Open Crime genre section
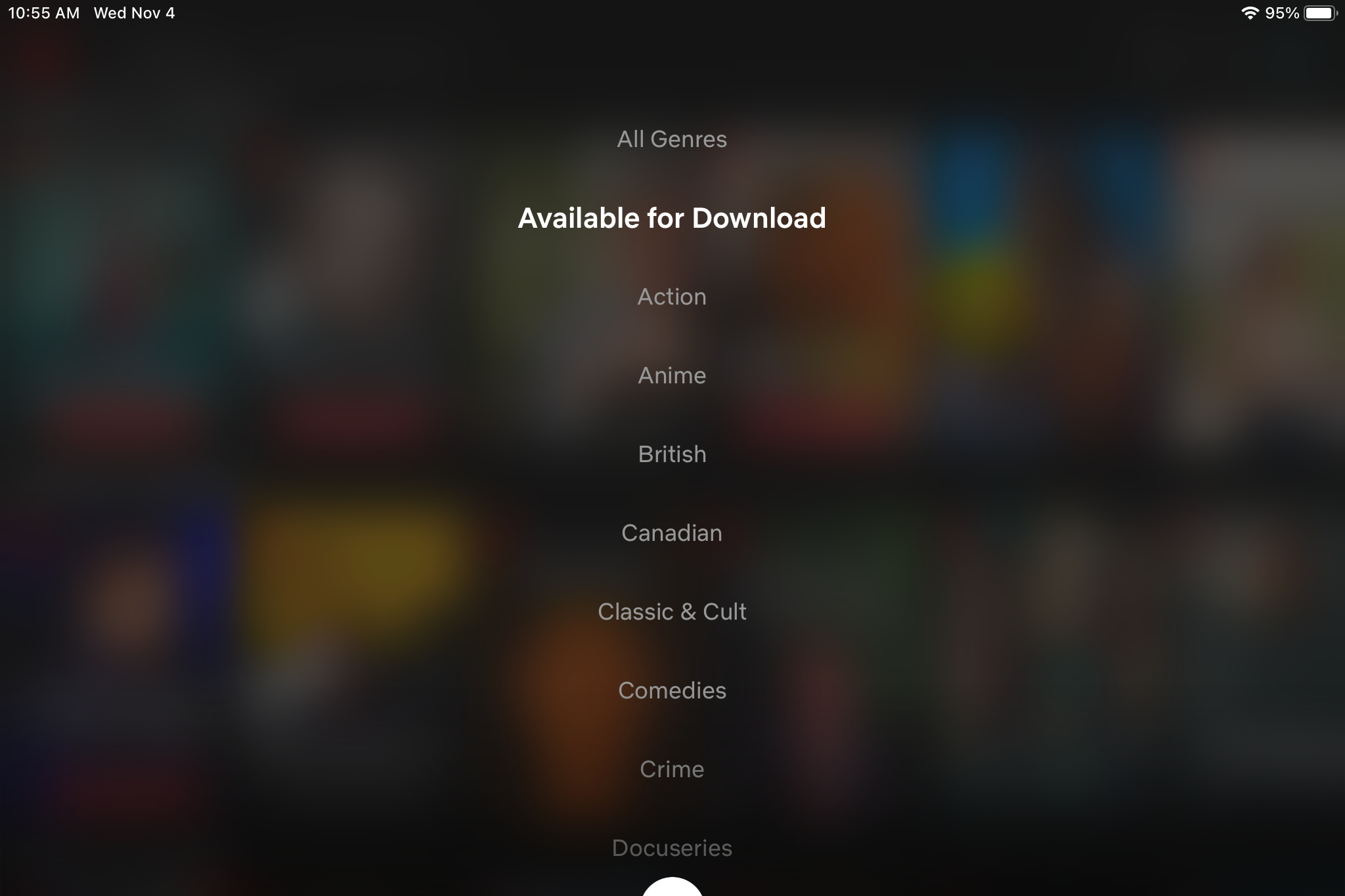This screenshot has width=1345, height=896. click(x=672, y=769)
